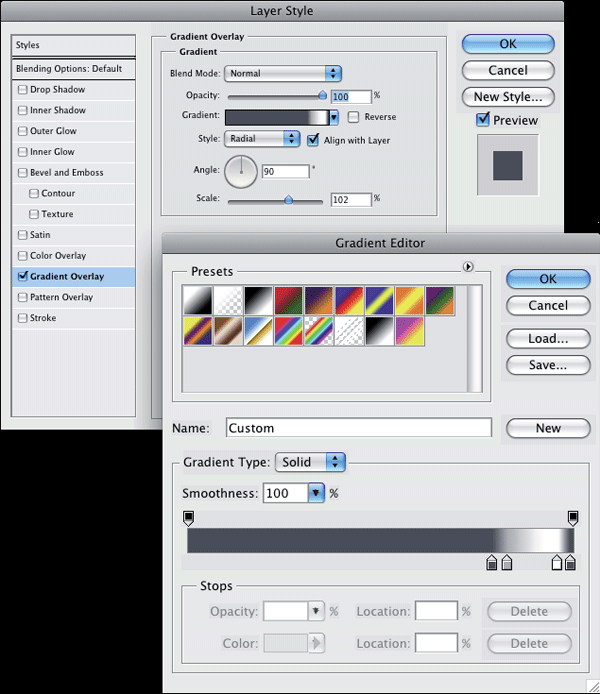Open the Blend Mode dropdown
Screen dimensions: 600x694
pyautogui.click(x=283, y=73)
